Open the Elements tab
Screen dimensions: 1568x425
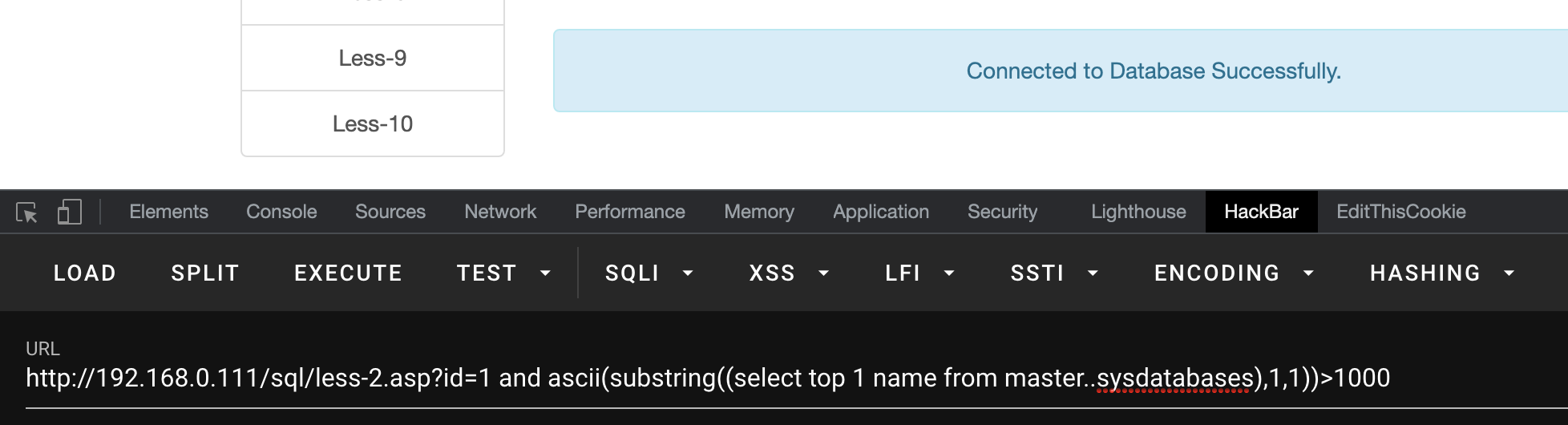pyautogui.click(x=168, y=212)
